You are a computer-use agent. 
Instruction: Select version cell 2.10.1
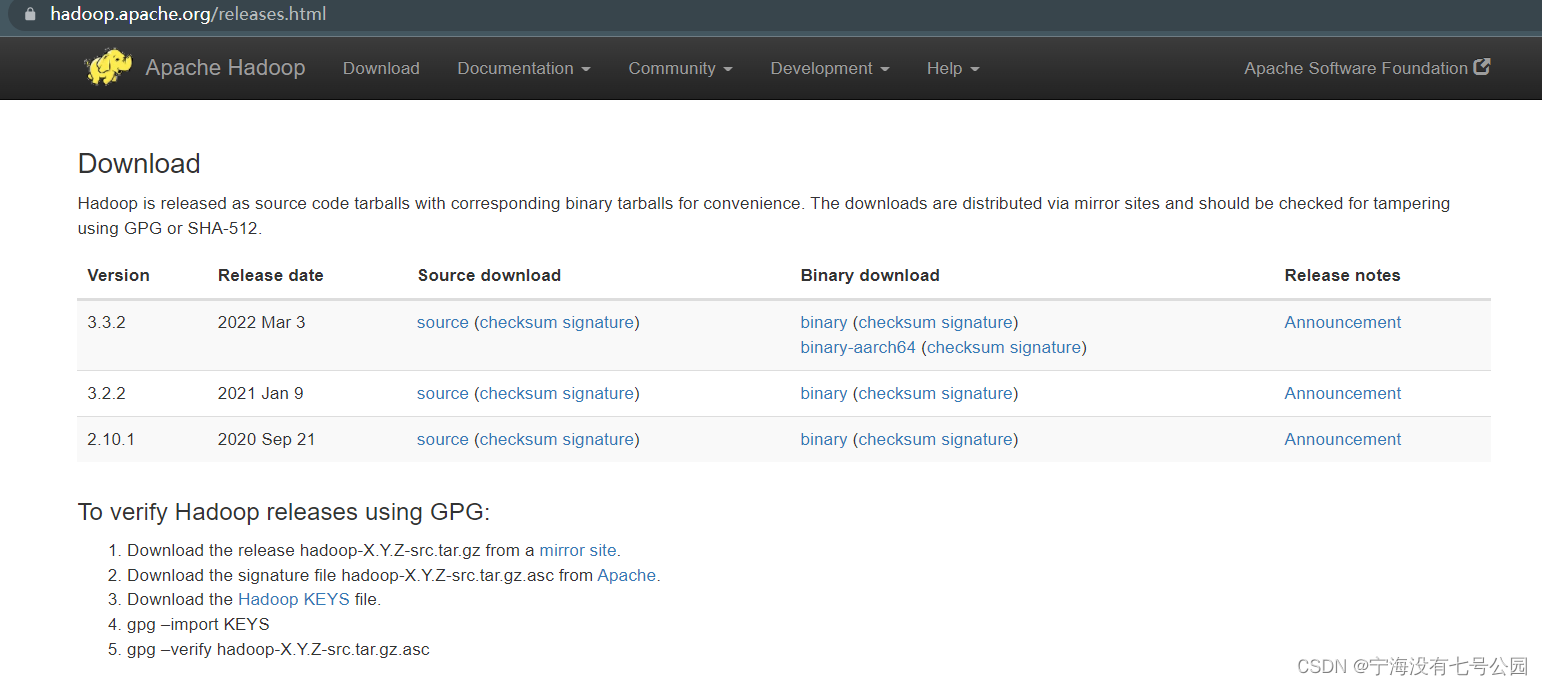coord(111,439)
